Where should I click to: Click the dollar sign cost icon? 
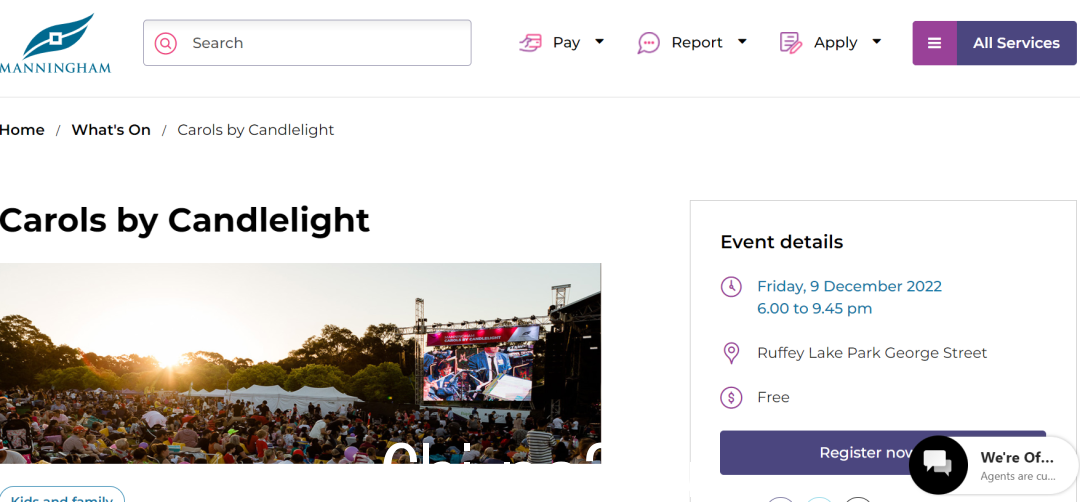pos(731,397)
